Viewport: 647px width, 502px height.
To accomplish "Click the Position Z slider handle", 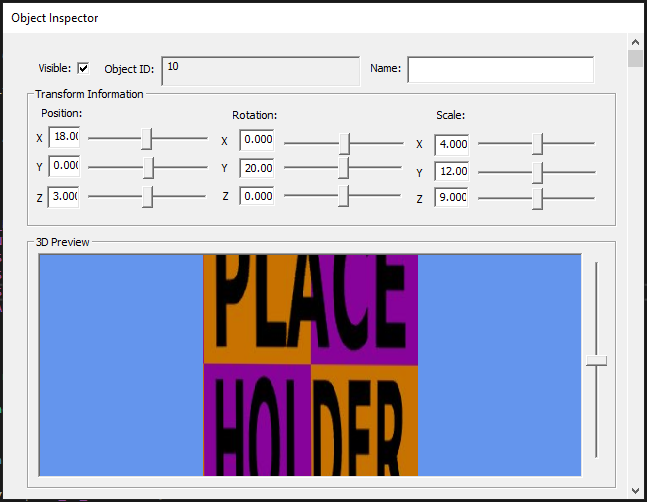I will [x=147, y=196].
